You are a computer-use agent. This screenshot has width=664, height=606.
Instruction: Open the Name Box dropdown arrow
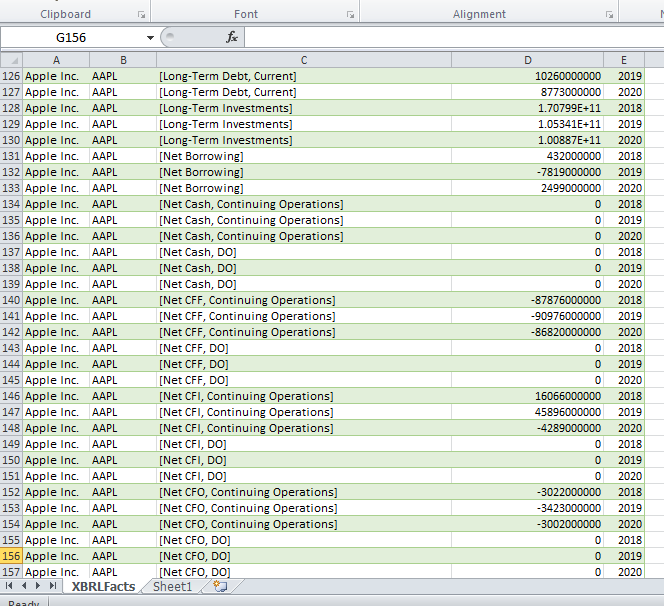click(x=150, y=38)
